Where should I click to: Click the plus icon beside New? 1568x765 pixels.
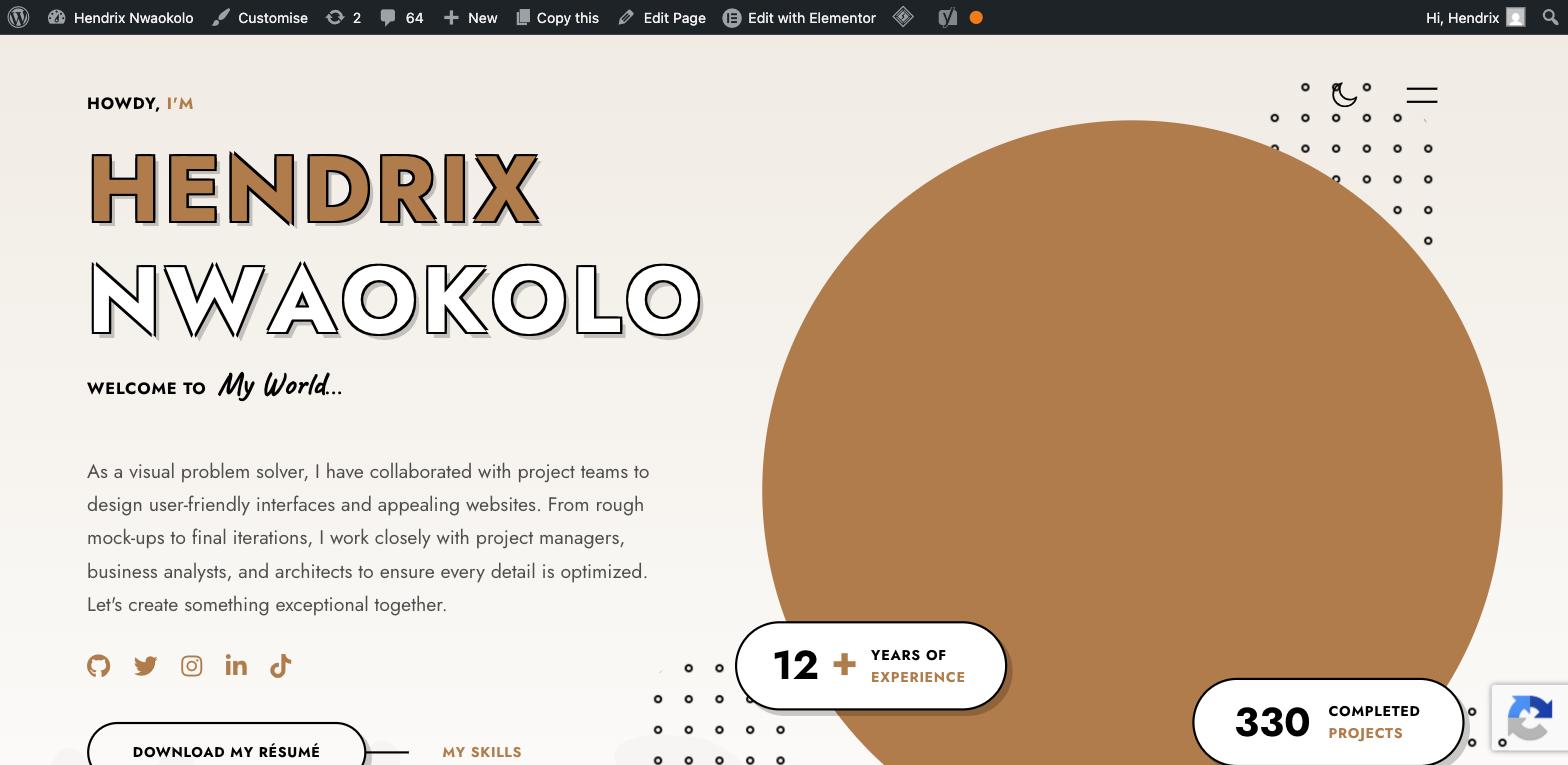451,17
